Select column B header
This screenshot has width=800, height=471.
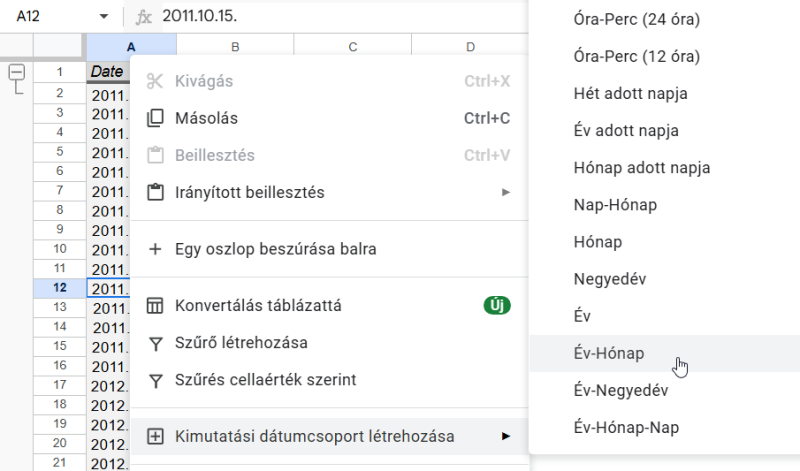click(234, 47)
